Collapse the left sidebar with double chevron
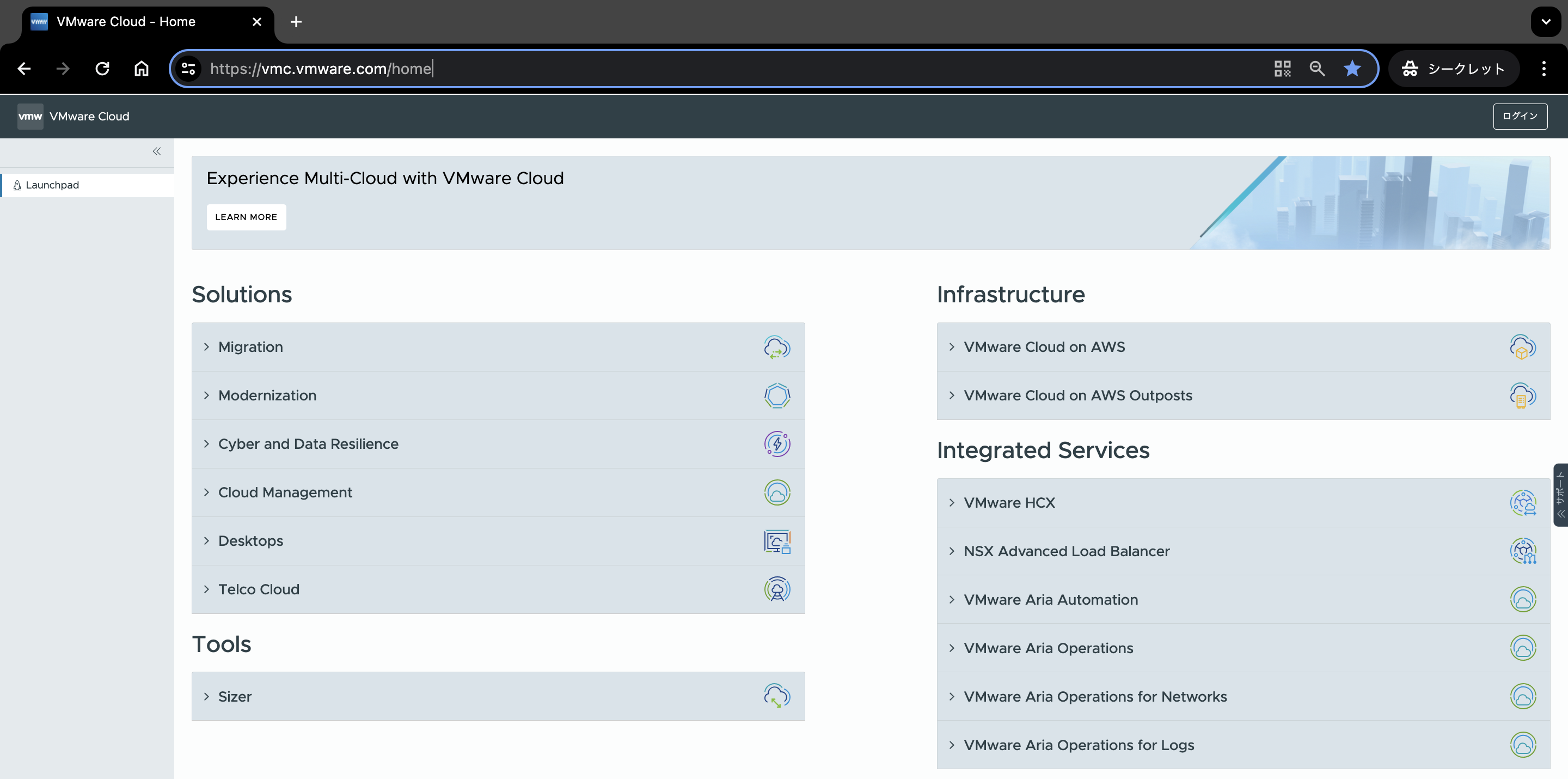The width and height of the screenshot is (1568, 779). pyautogui.click(x=156, y=151)
